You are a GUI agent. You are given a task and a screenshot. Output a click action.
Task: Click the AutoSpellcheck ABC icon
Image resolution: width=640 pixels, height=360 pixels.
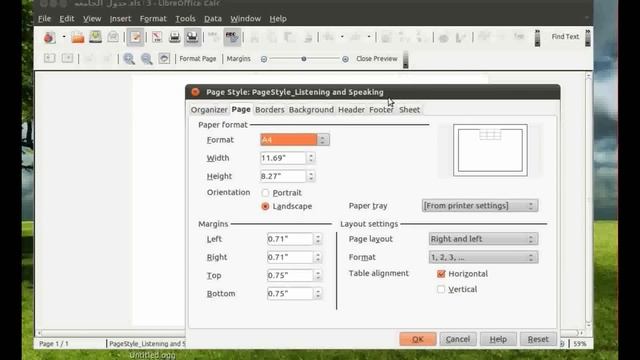(232, 37)
